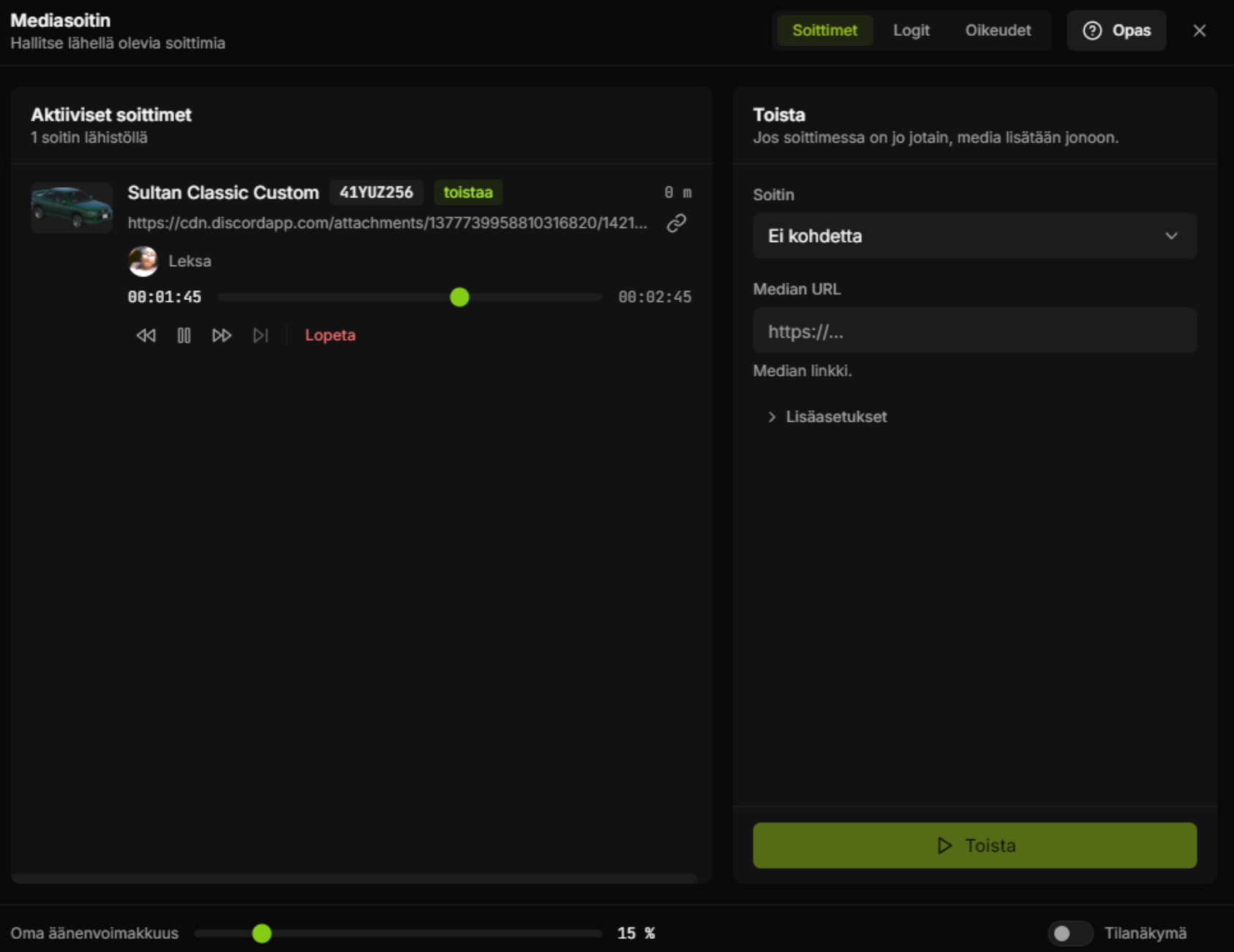Open the Logit tab
The width and height of the screenshot is (1234, 952).
[x=911, y=31]
